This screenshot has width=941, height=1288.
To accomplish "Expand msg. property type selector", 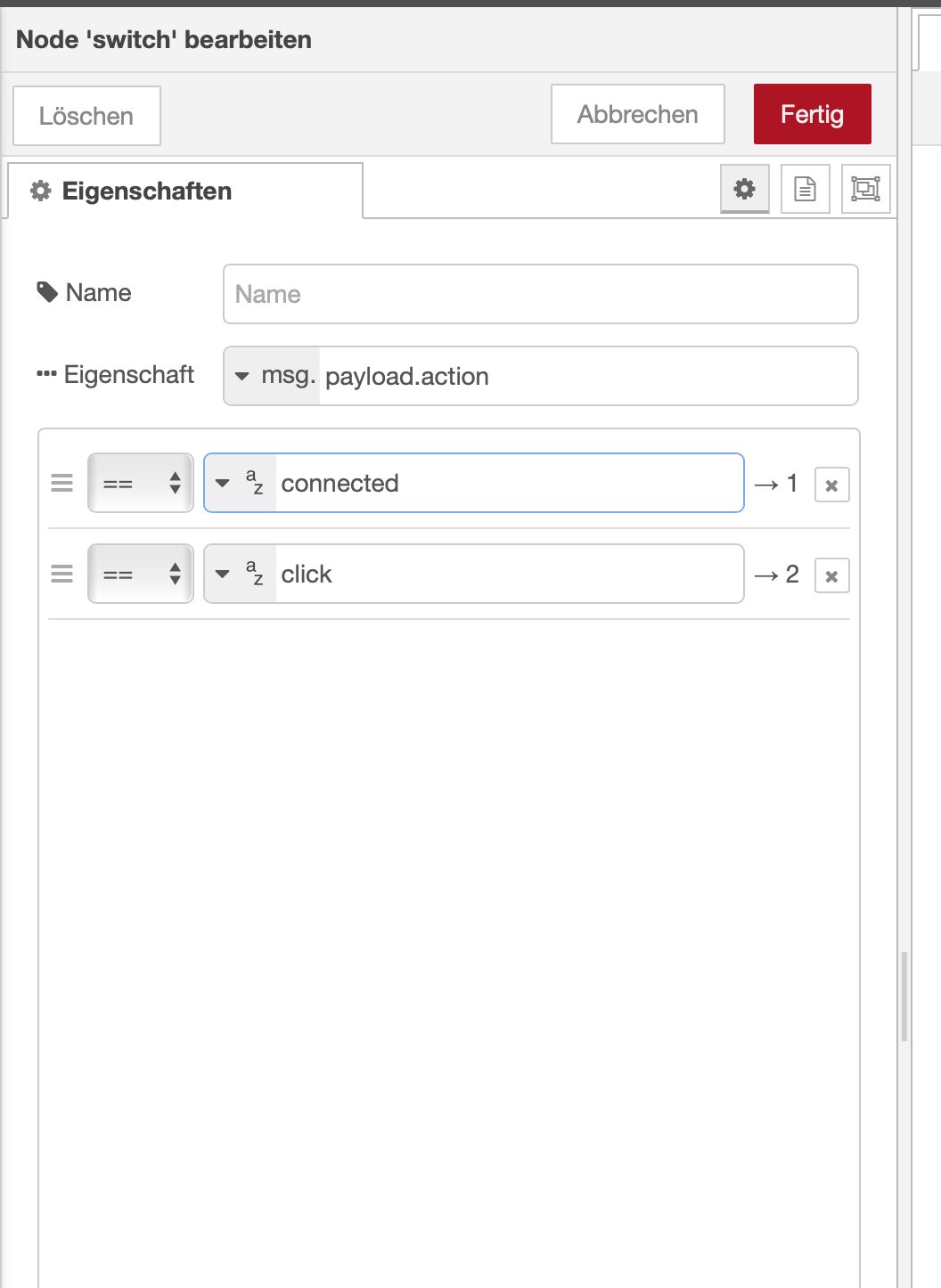I will pos(273,376).
